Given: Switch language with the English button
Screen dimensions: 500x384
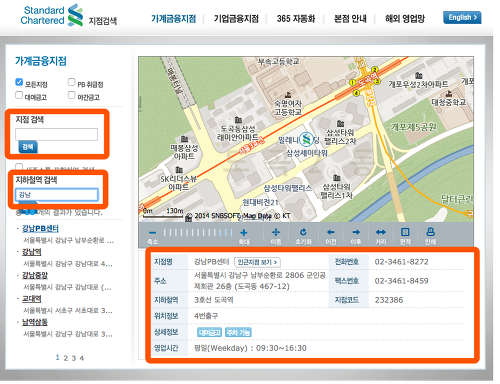Looking at the screenshot, I should (x=462, y=17).
